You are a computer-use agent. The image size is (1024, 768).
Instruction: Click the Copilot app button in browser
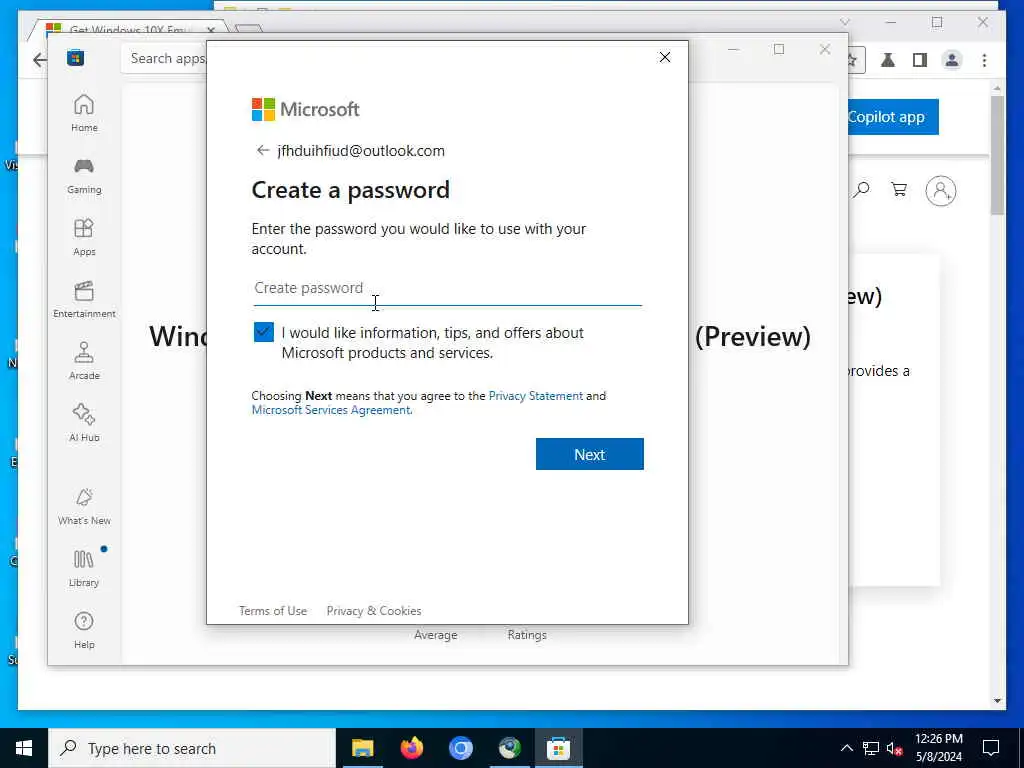coord(893,117)
